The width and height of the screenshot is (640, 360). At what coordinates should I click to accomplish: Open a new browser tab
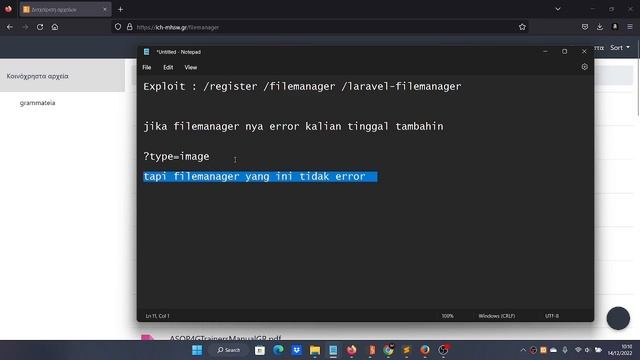pyautogui.click(x=120, y=9)
